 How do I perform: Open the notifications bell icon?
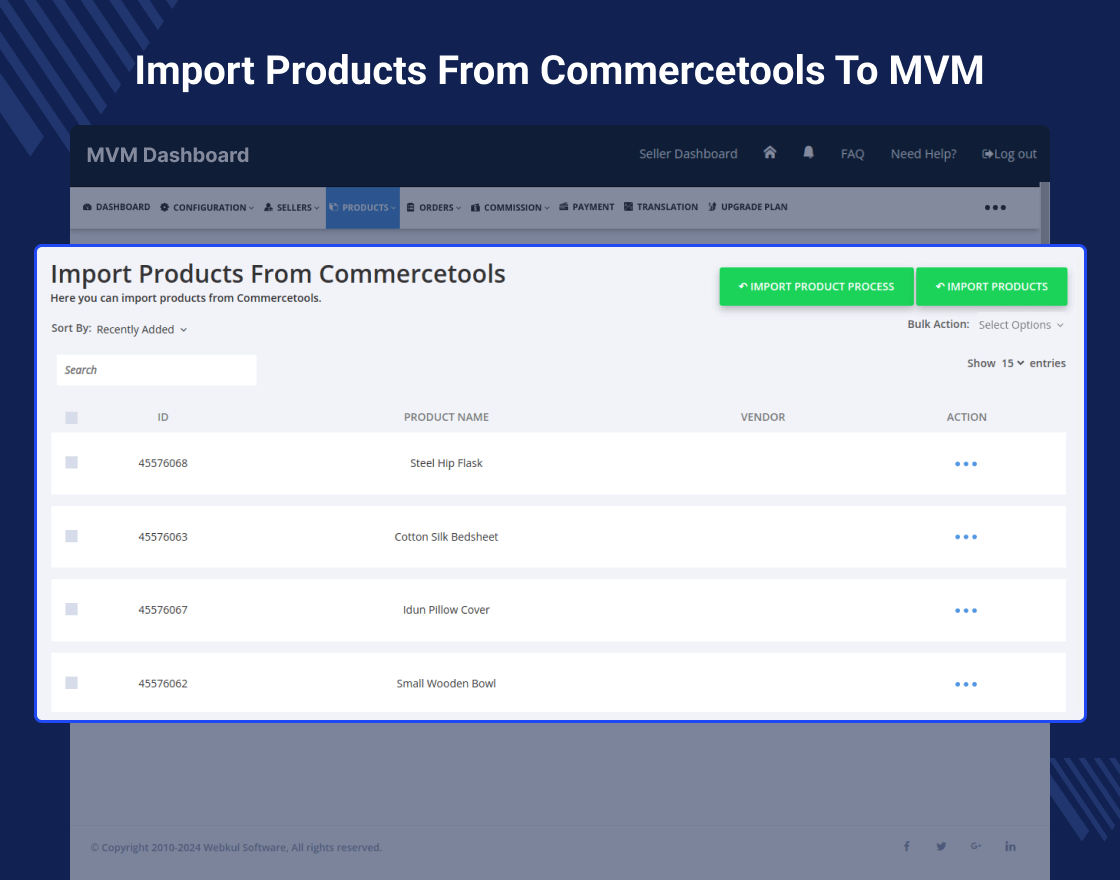pyautogui.click(x=809, y=153)
